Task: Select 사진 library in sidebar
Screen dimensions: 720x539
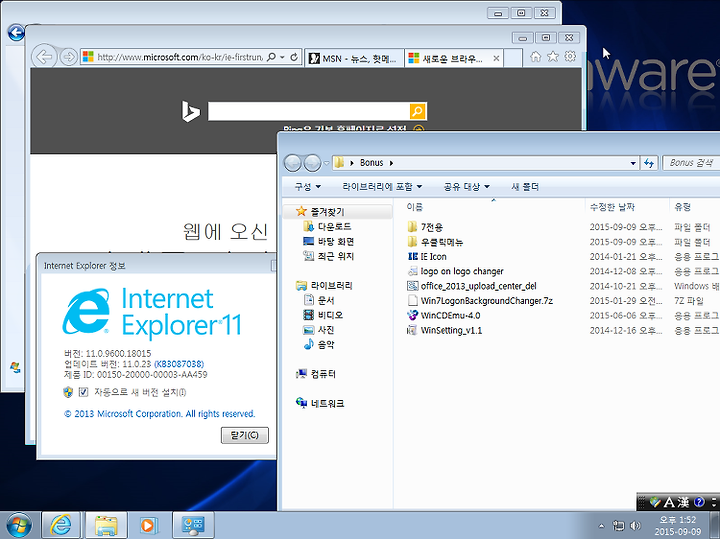Action: click(x=319, y=330)
